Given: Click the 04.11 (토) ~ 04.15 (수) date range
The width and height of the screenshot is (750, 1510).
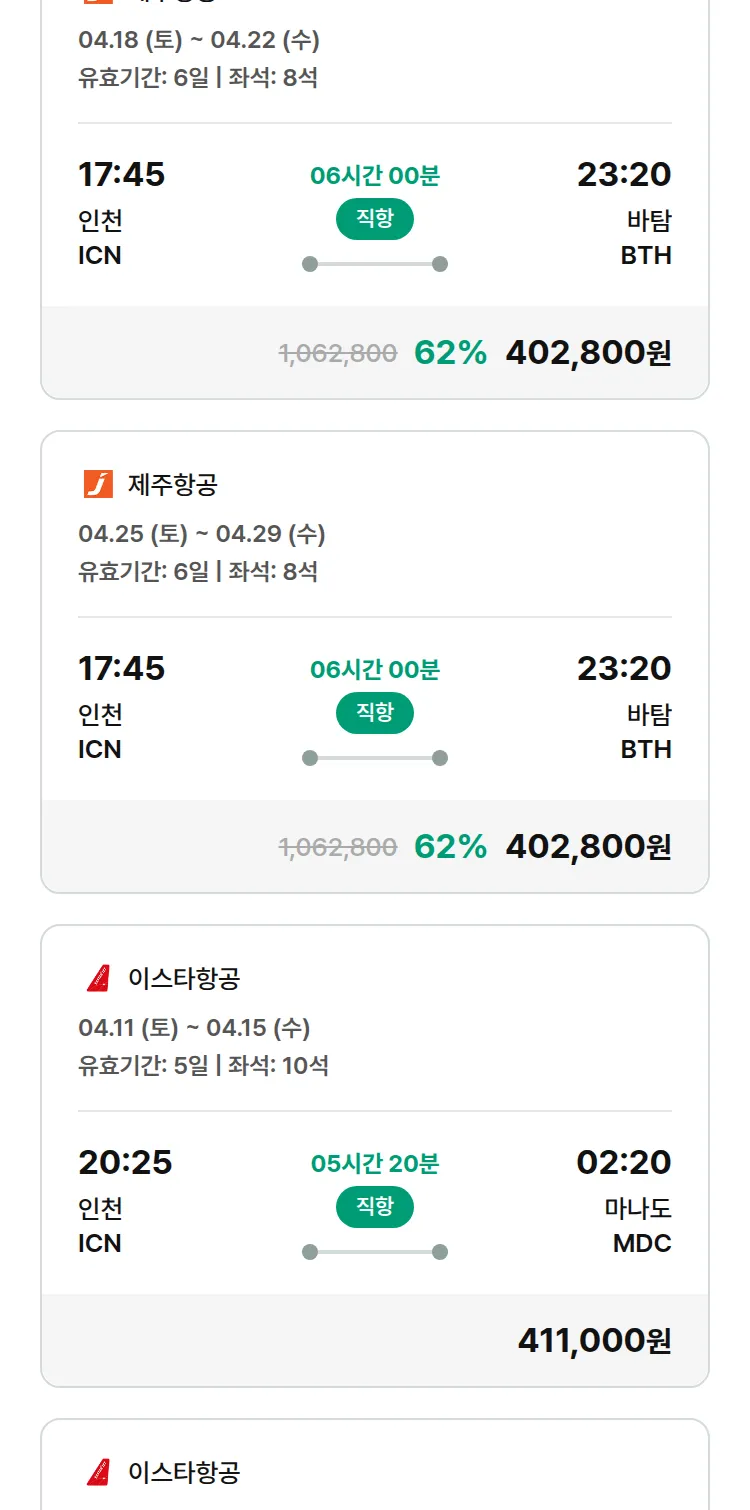Looking at the screenshot, I should 194,1028.
